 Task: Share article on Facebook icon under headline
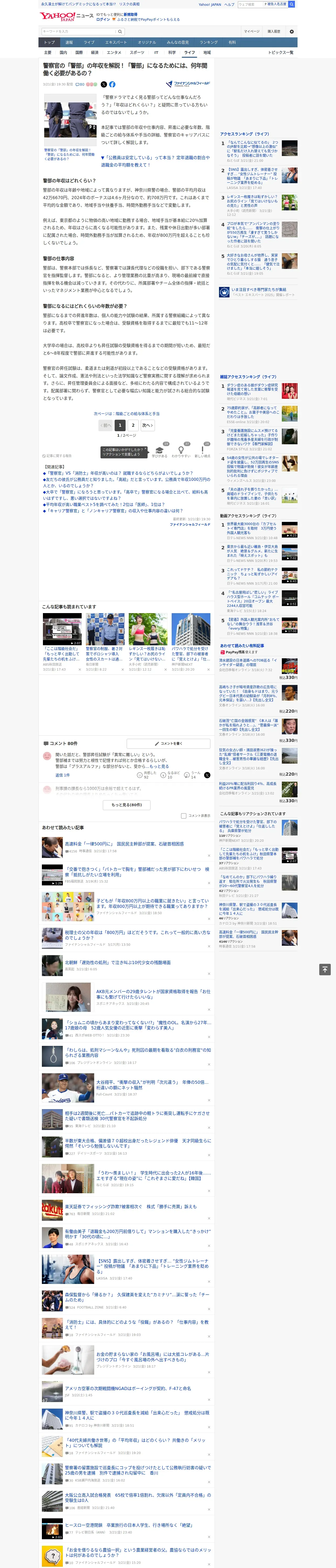tap(112, 85)
